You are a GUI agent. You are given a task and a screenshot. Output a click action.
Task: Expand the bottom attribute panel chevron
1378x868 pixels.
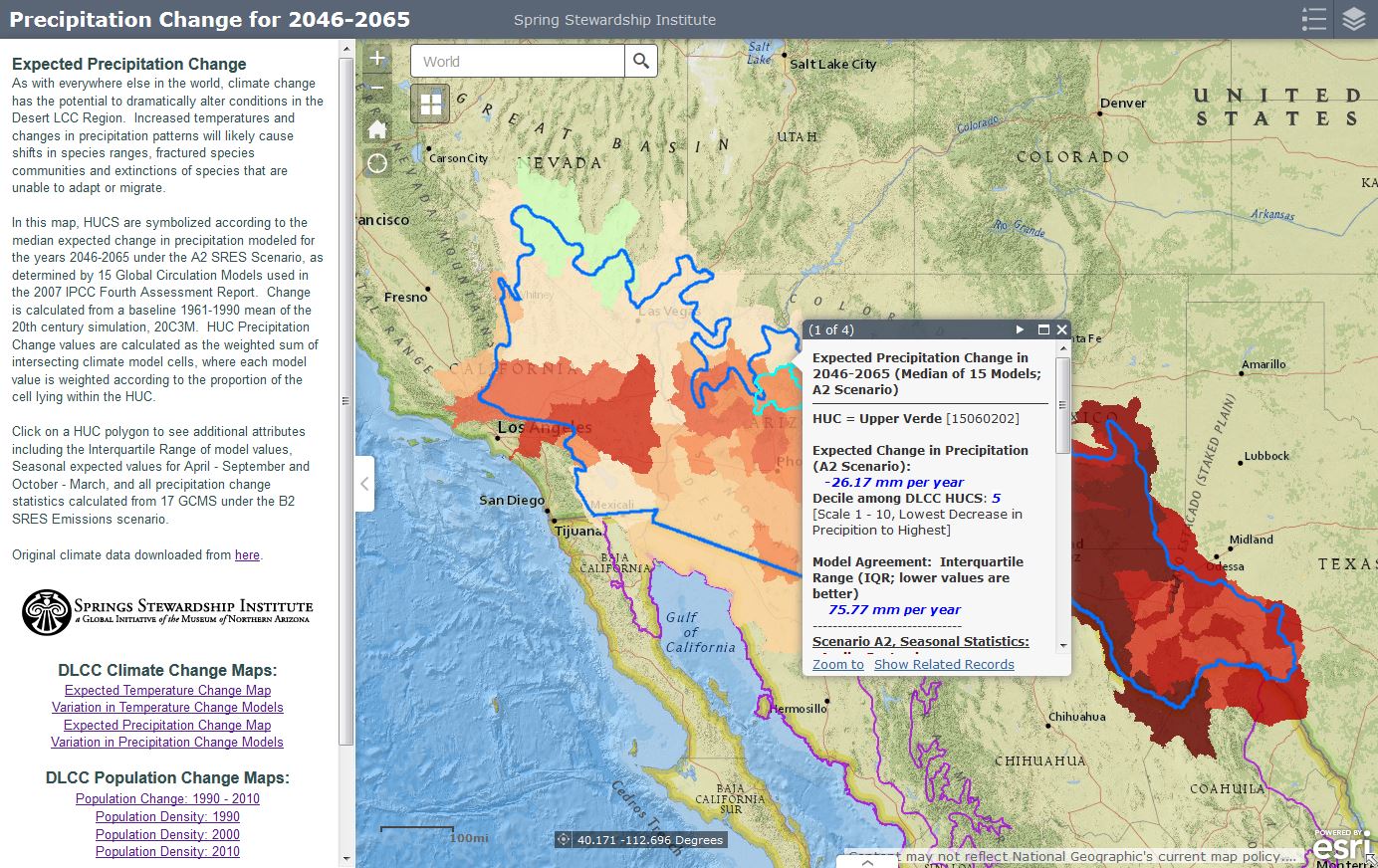pos(867,862)
